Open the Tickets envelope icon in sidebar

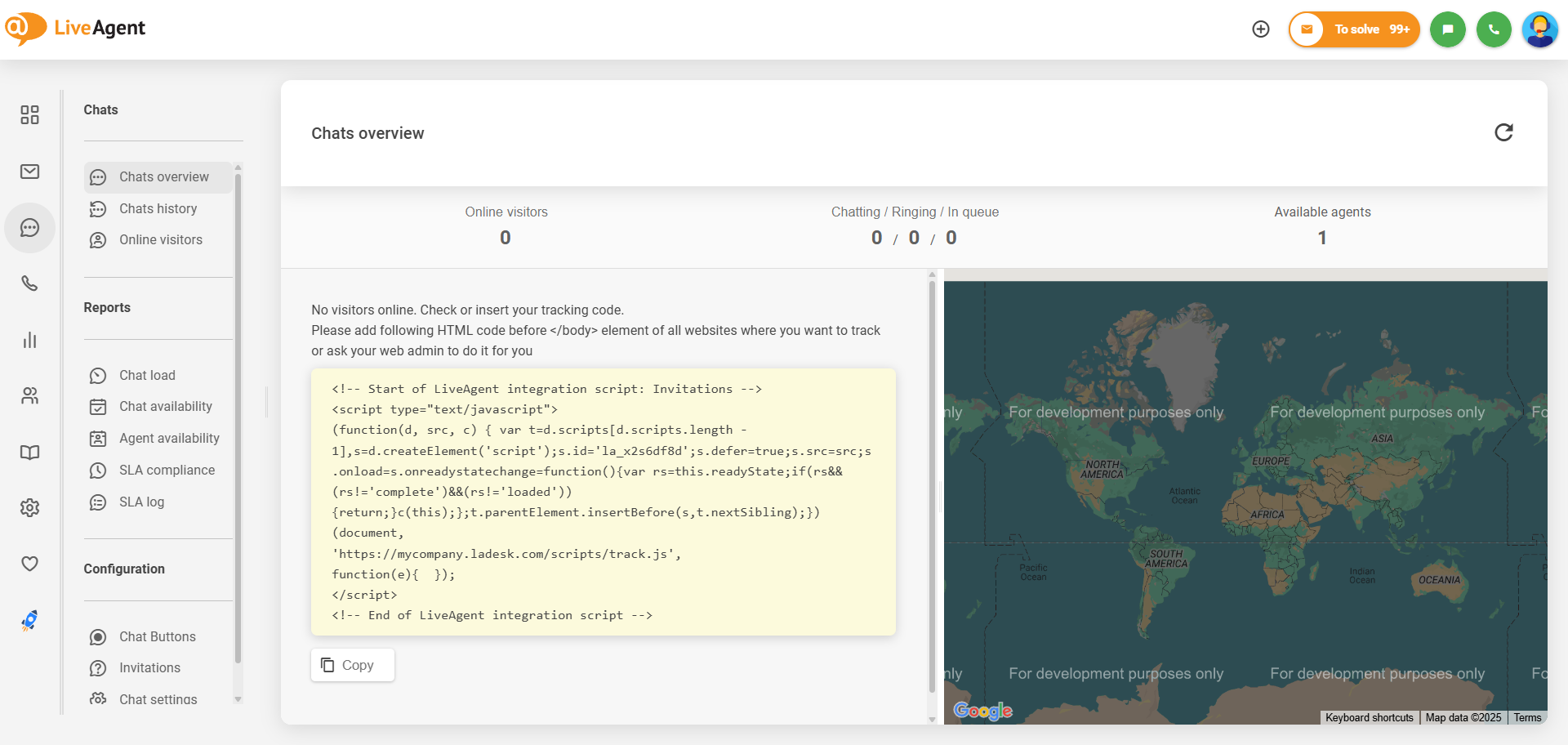pyautogui.click(x=29, y=172)
